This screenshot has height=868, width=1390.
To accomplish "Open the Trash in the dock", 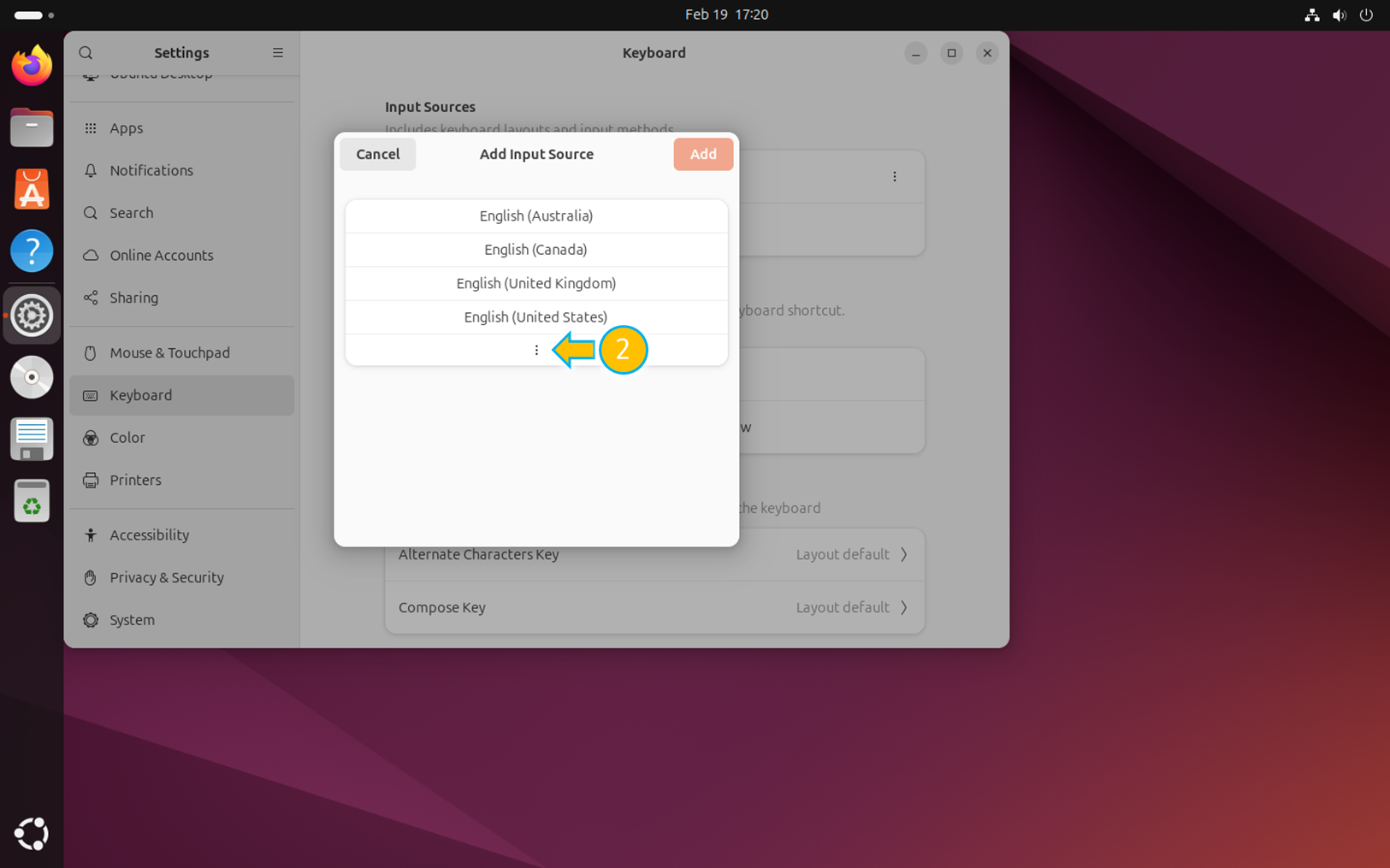I will 32,501.
